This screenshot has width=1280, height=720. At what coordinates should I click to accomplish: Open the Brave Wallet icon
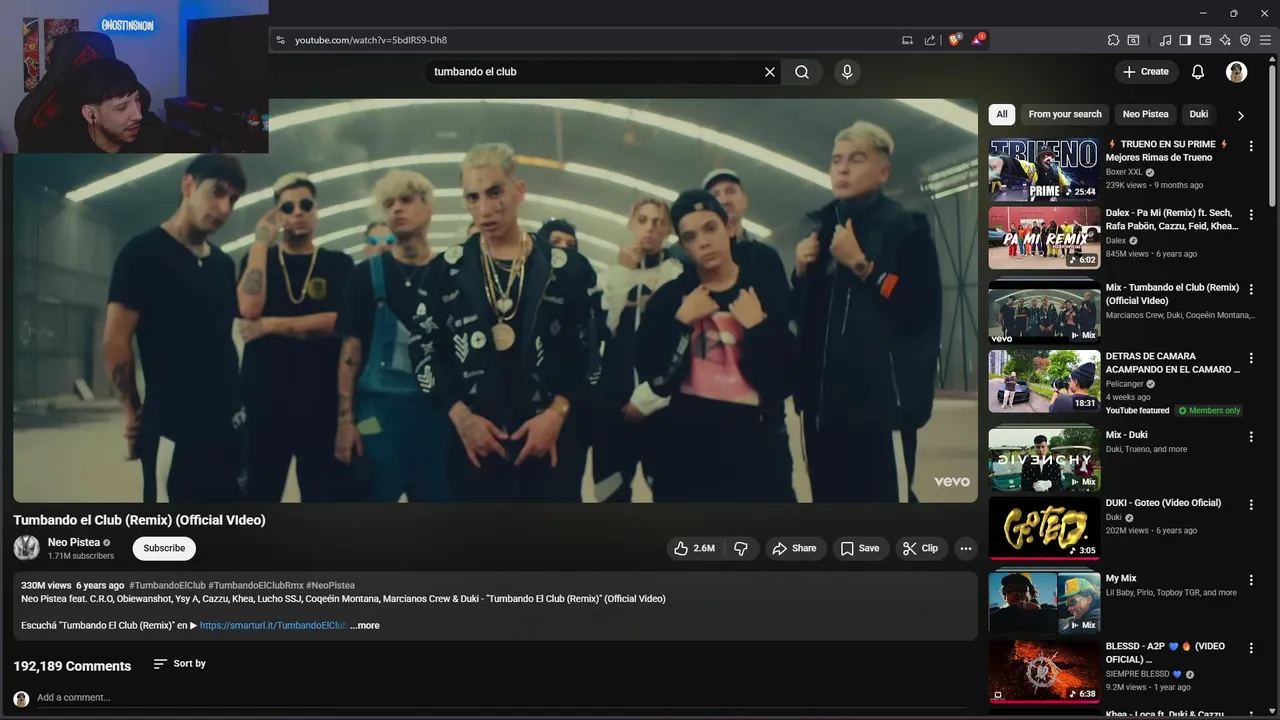click(1205, 40)
